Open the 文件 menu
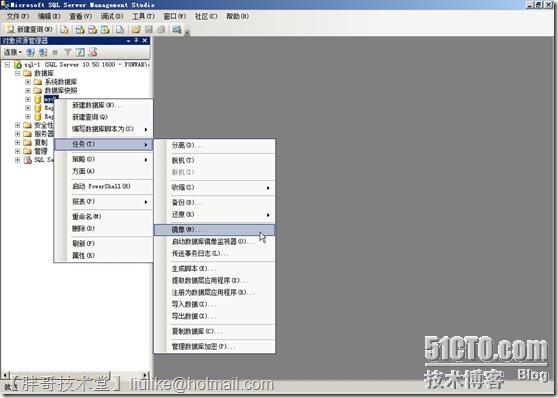This screenshot has height=398, width=558. [18, 16]
